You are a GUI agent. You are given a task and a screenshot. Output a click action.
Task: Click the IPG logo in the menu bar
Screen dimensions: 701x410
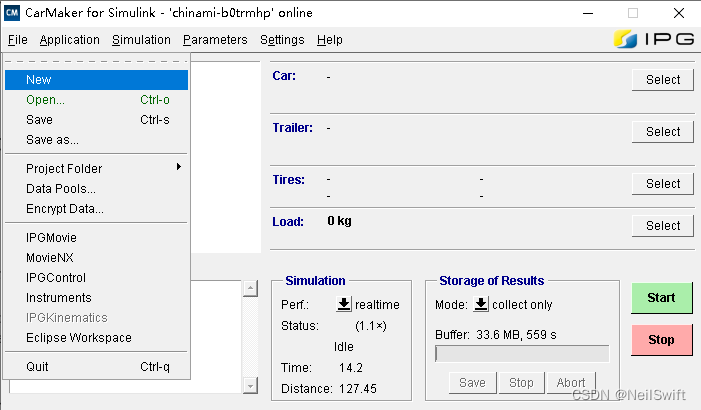(654, 39)
